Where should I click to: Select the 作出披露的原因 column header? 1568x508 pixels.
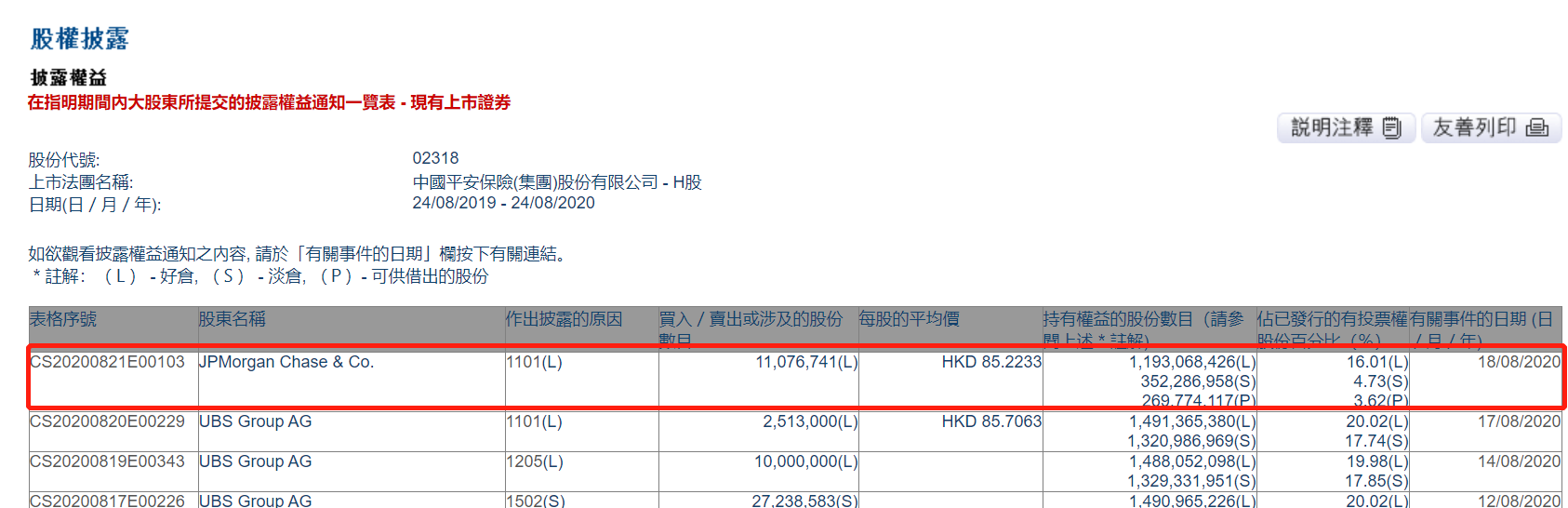coord(564,319)
